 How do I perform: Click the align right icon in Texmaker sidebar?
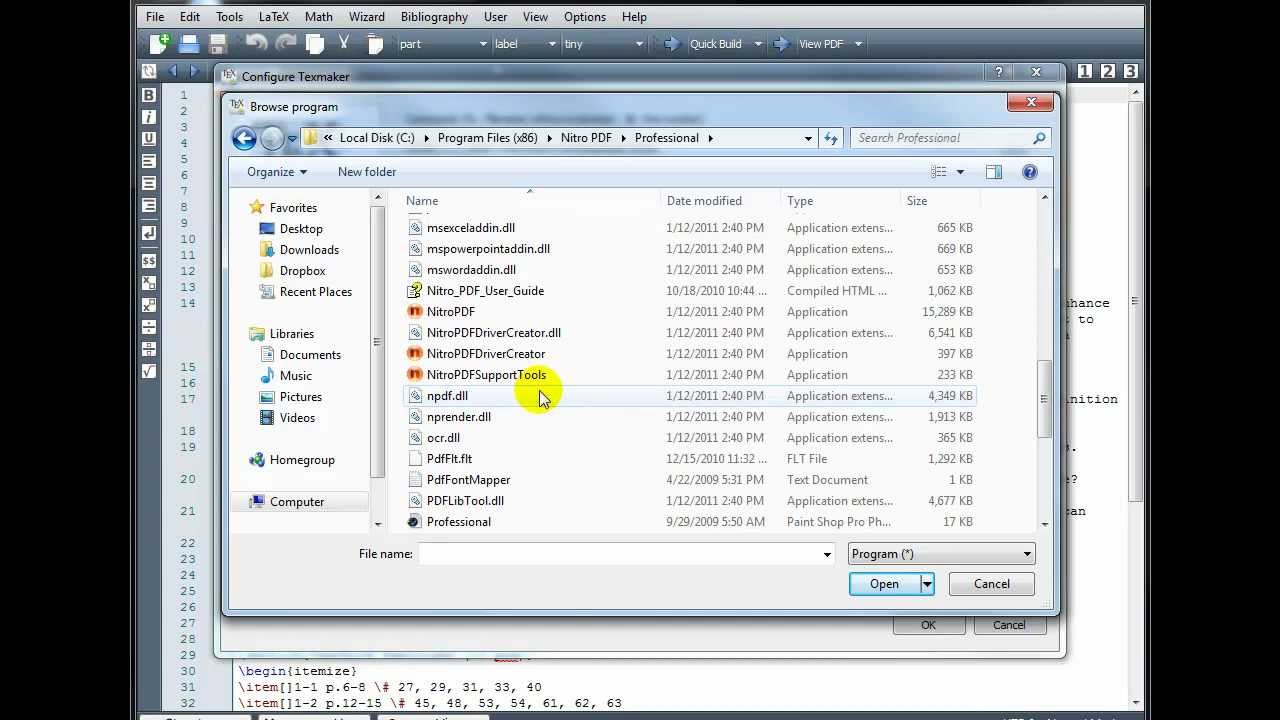pos(149,205)
